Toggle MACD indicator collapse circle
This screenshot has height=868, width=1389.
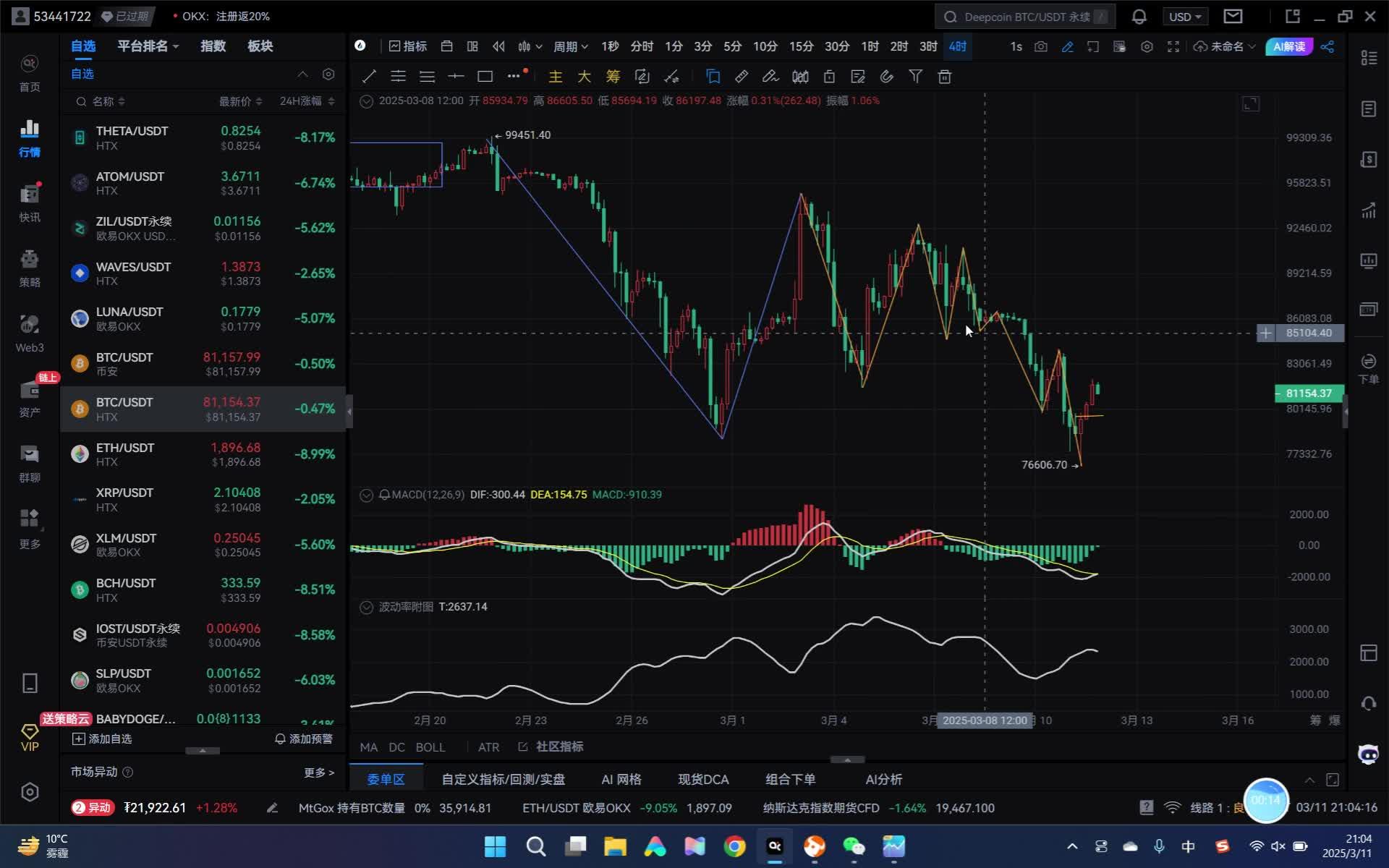(x=366, y=495)
